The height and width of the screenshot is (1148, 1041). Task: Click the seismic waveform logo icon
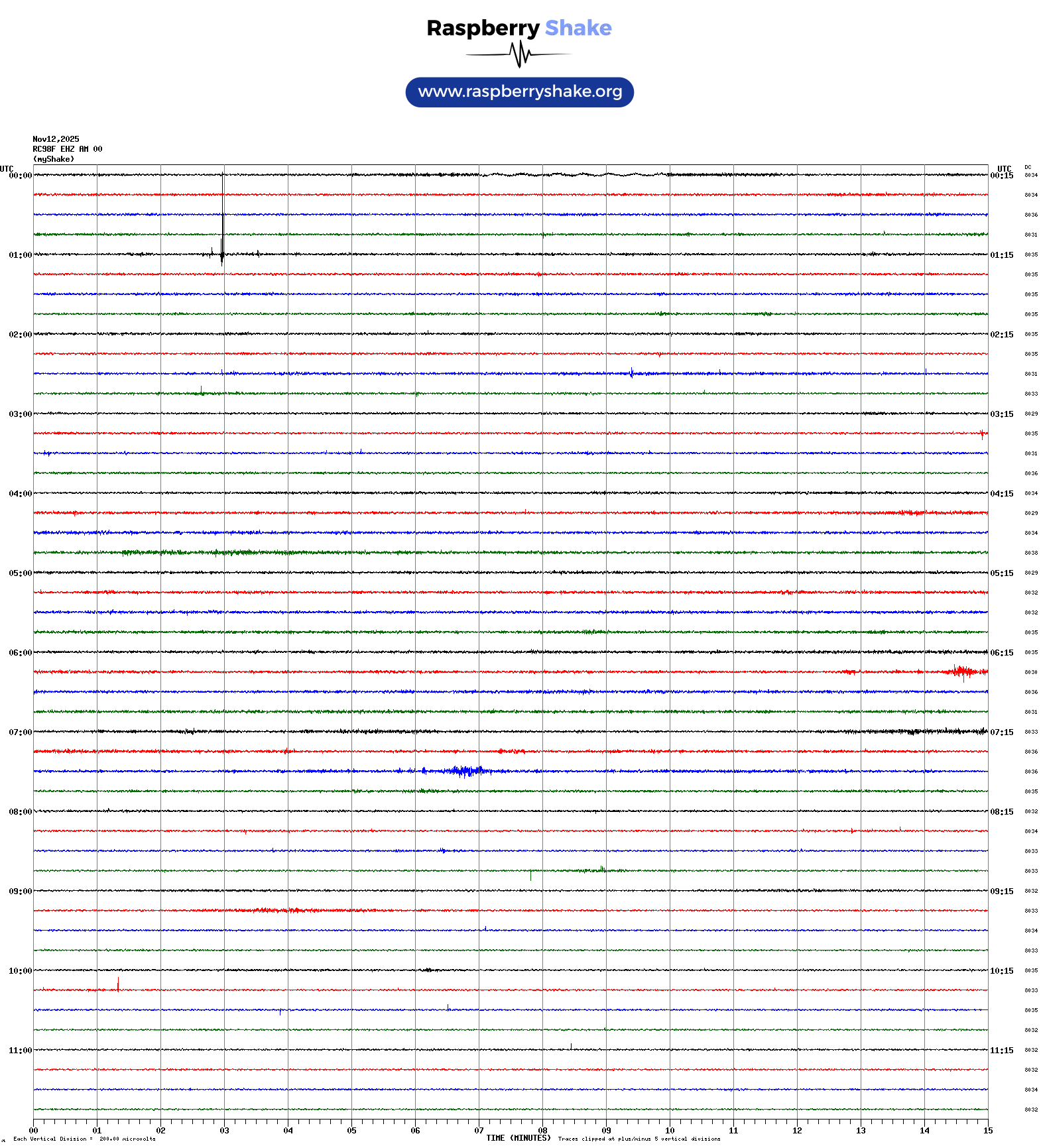point(519,54)
